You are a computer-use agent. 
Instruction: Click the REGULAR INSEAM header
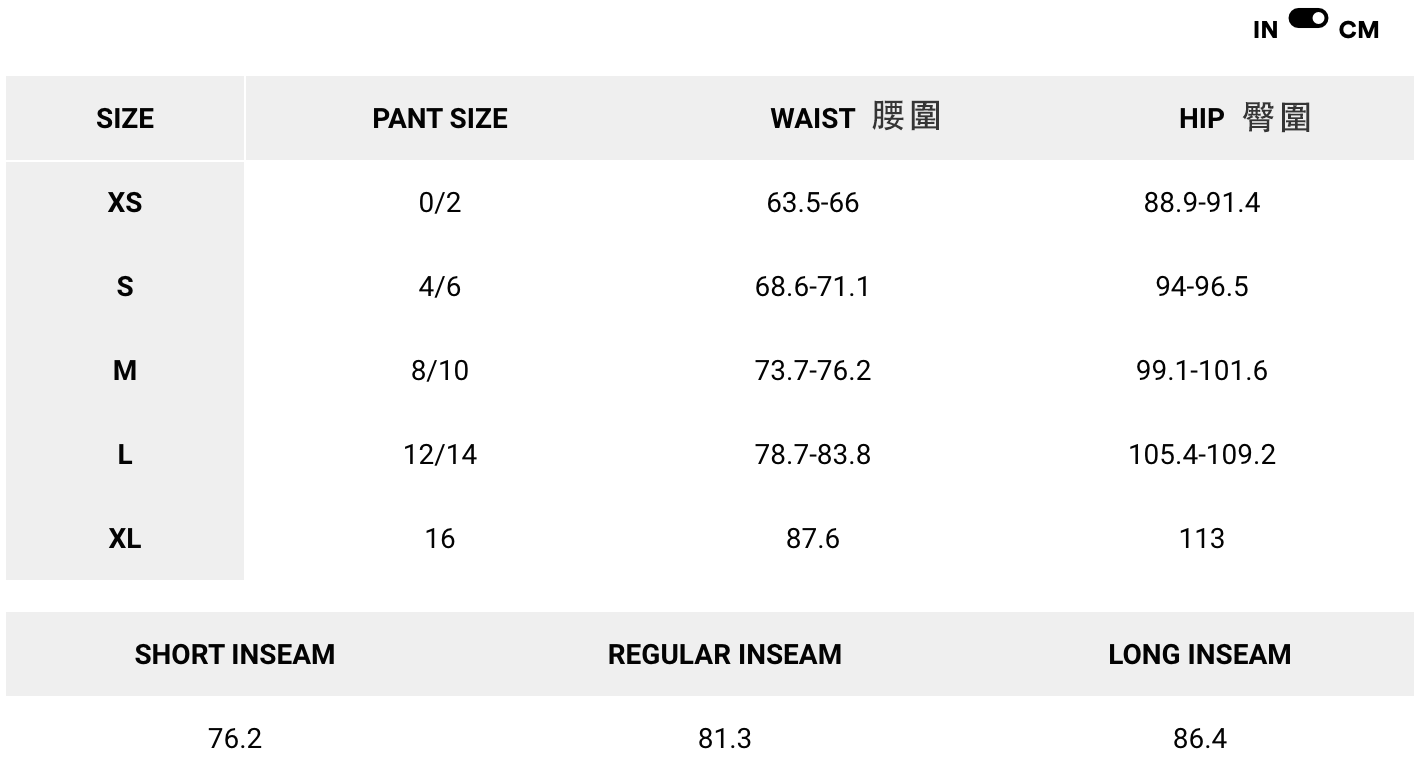click(725, 654)
